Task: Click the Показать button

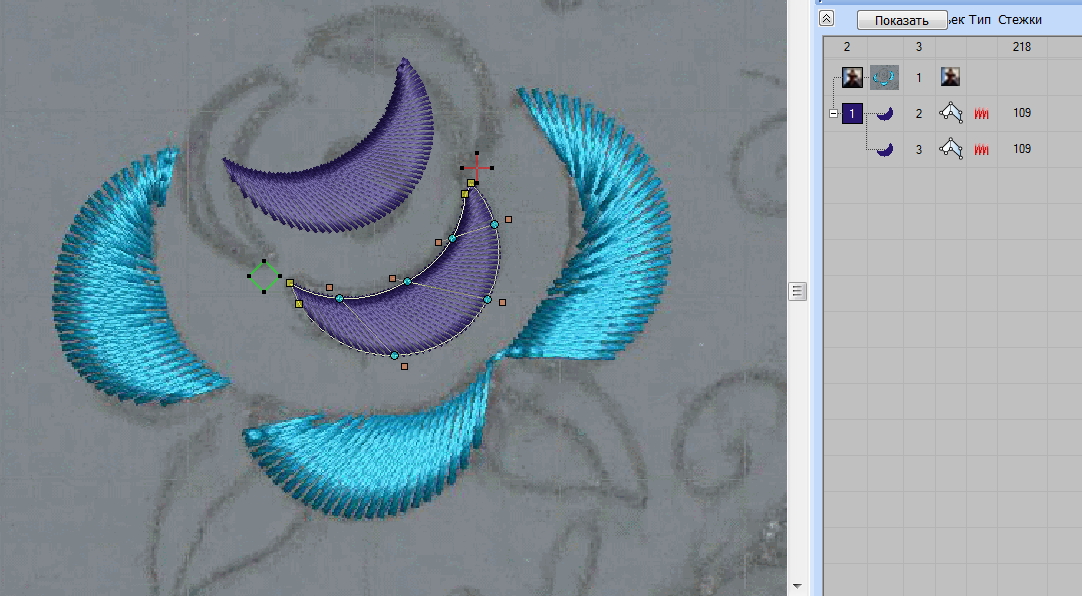Action: pos(901,20)
